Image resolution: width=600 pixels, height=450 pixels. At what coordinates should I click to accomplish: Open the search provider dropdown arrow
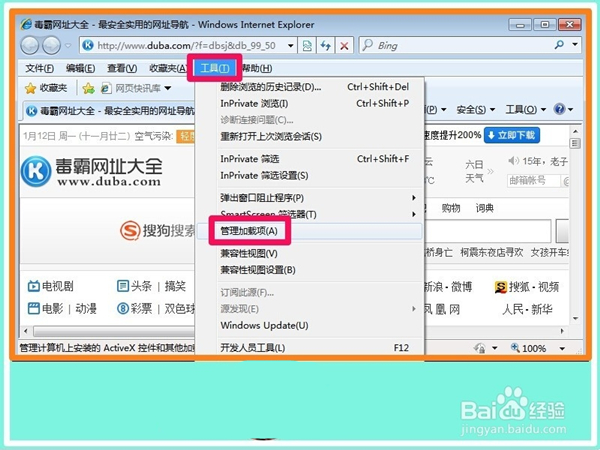(575, 44)
